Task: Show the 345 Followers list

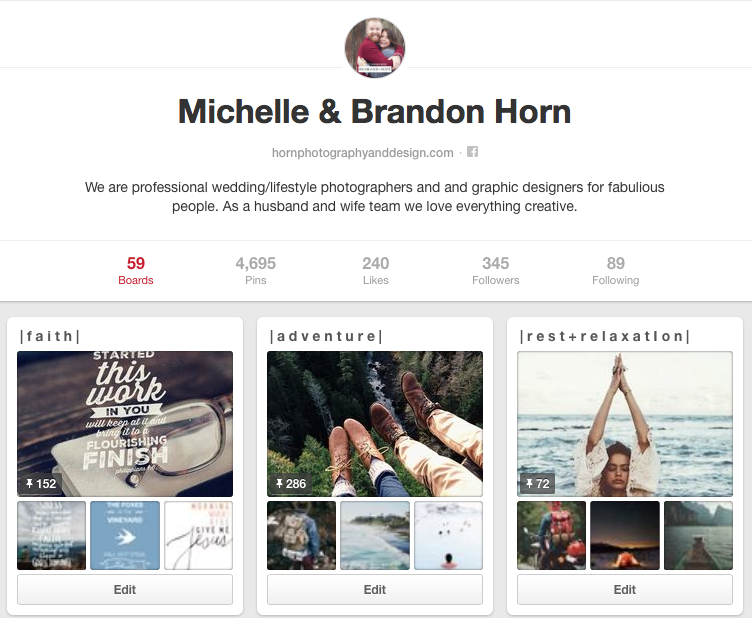Action: 495,271
